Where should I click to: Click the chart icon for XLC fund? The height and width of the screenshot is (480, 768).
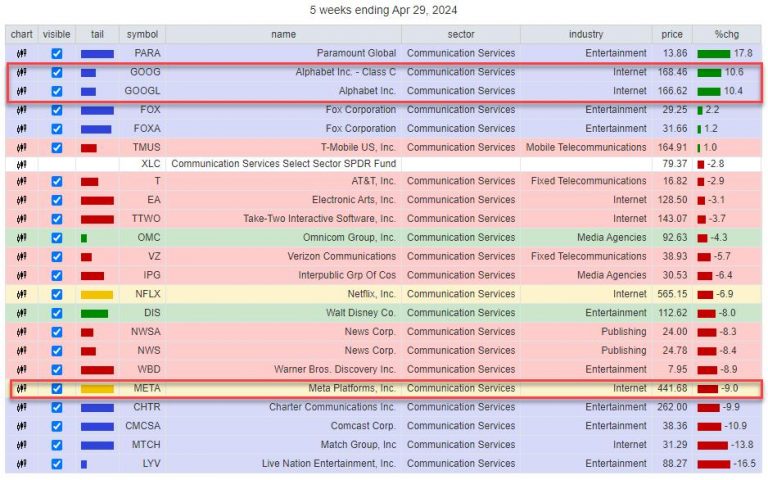tap(22, 164)
